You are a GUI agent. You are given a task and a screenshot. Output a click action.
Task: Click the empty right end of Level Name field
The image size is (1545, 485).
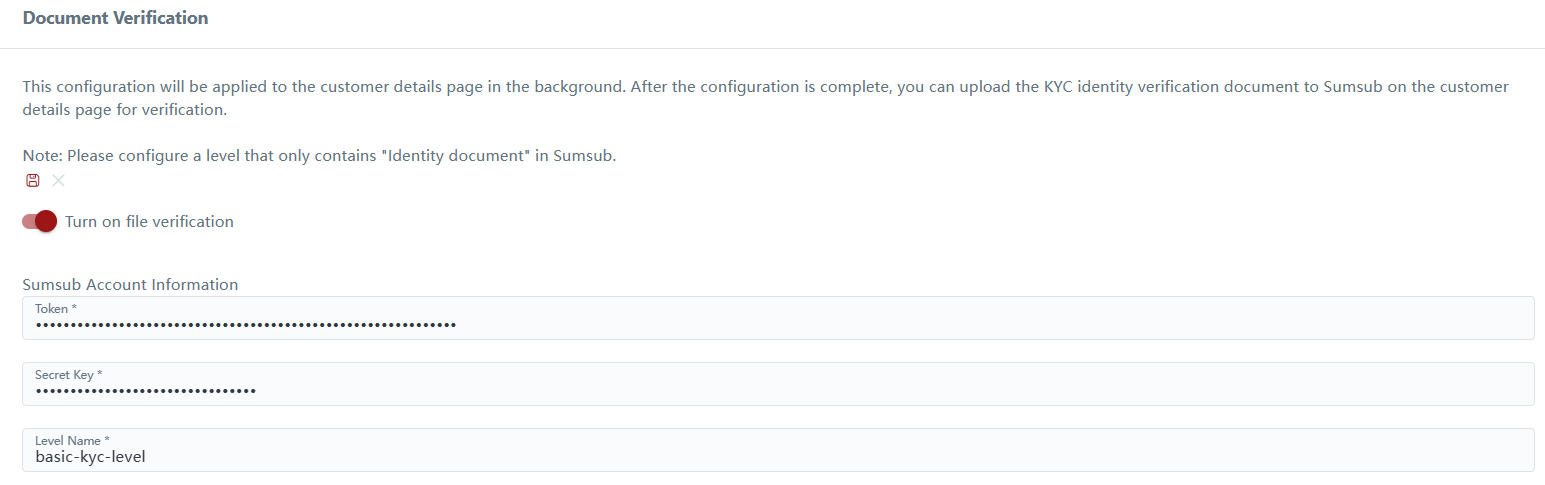coord(1400,452)
